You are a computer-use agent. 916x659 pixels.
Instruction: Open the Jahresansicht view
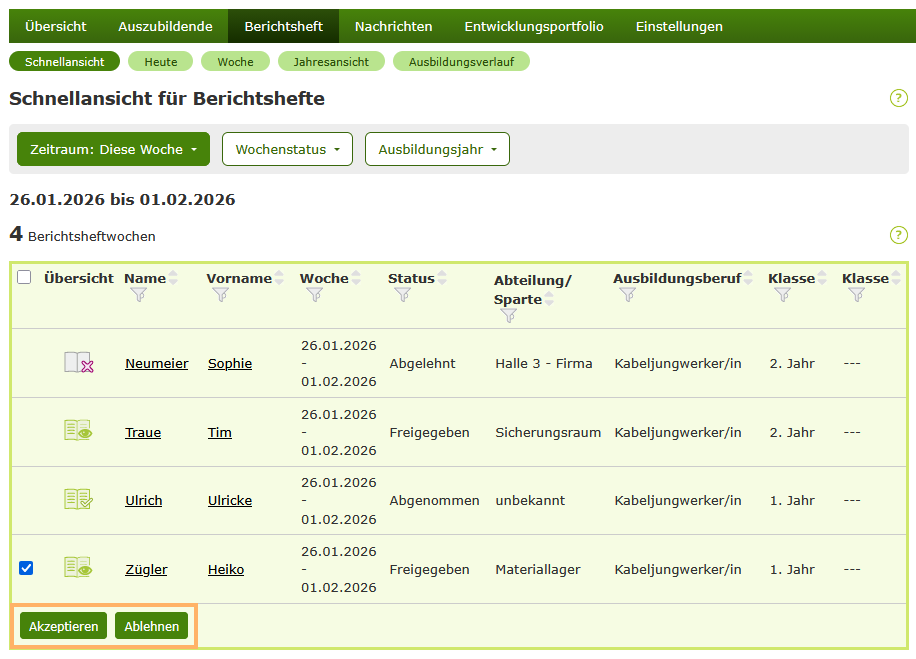tap(331, 61)
